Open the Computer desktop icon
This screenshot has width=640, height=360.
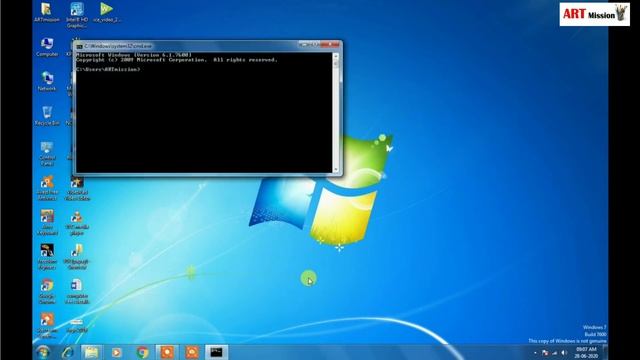(x=47, y=47)
